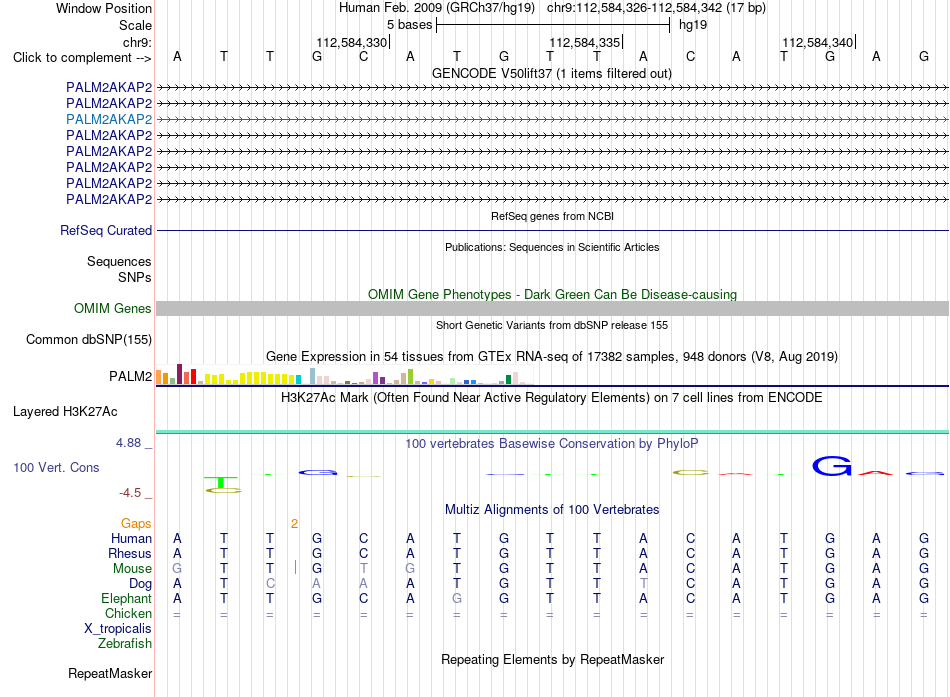Click the Layered H3K27Ac label
Viewport: 950px width, 697px height.
tap(65, 412)
